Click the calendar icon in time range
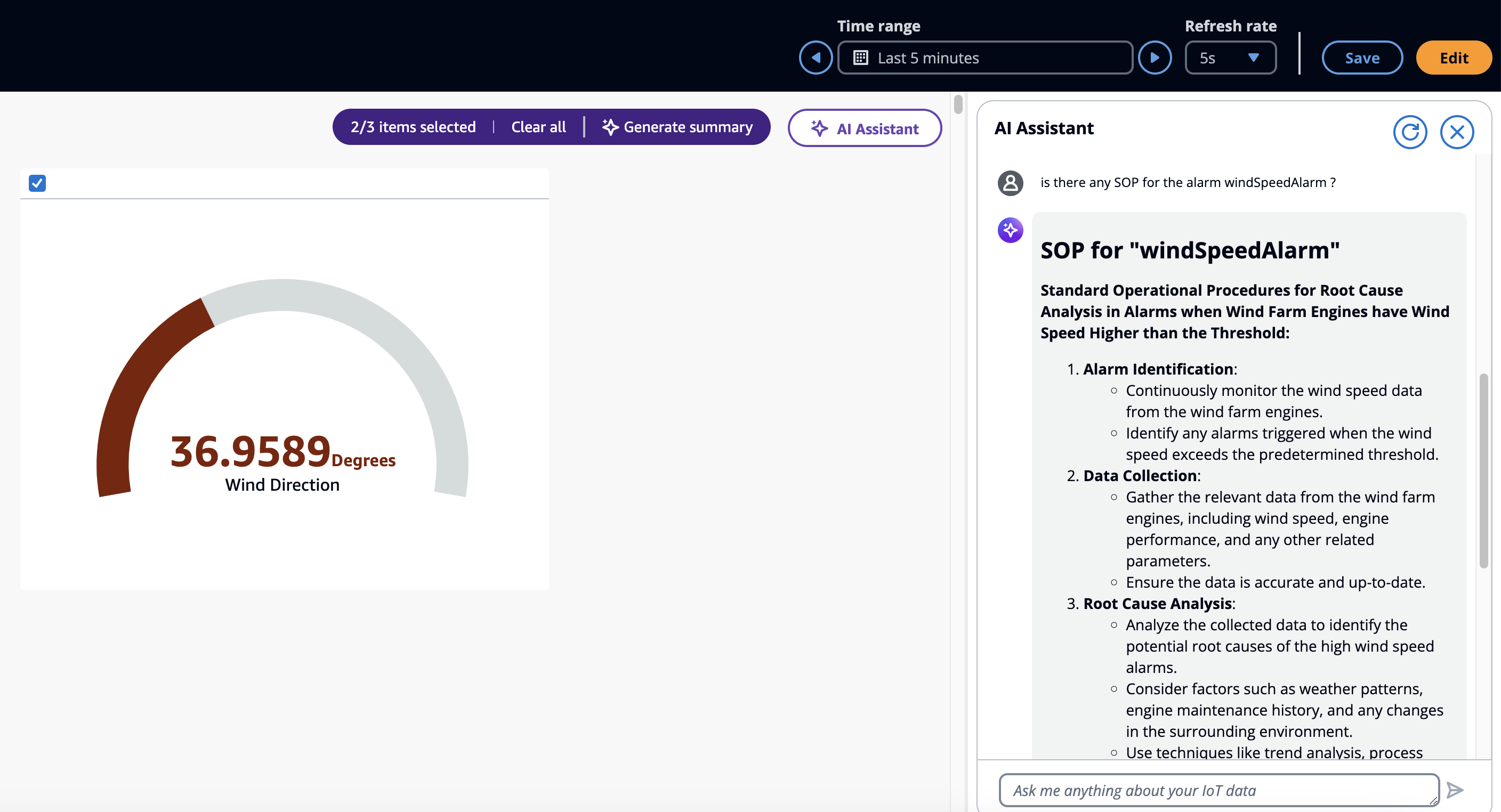Viewport: 1501px width, 812px height. pyautogui.click(x=861, y=58)
